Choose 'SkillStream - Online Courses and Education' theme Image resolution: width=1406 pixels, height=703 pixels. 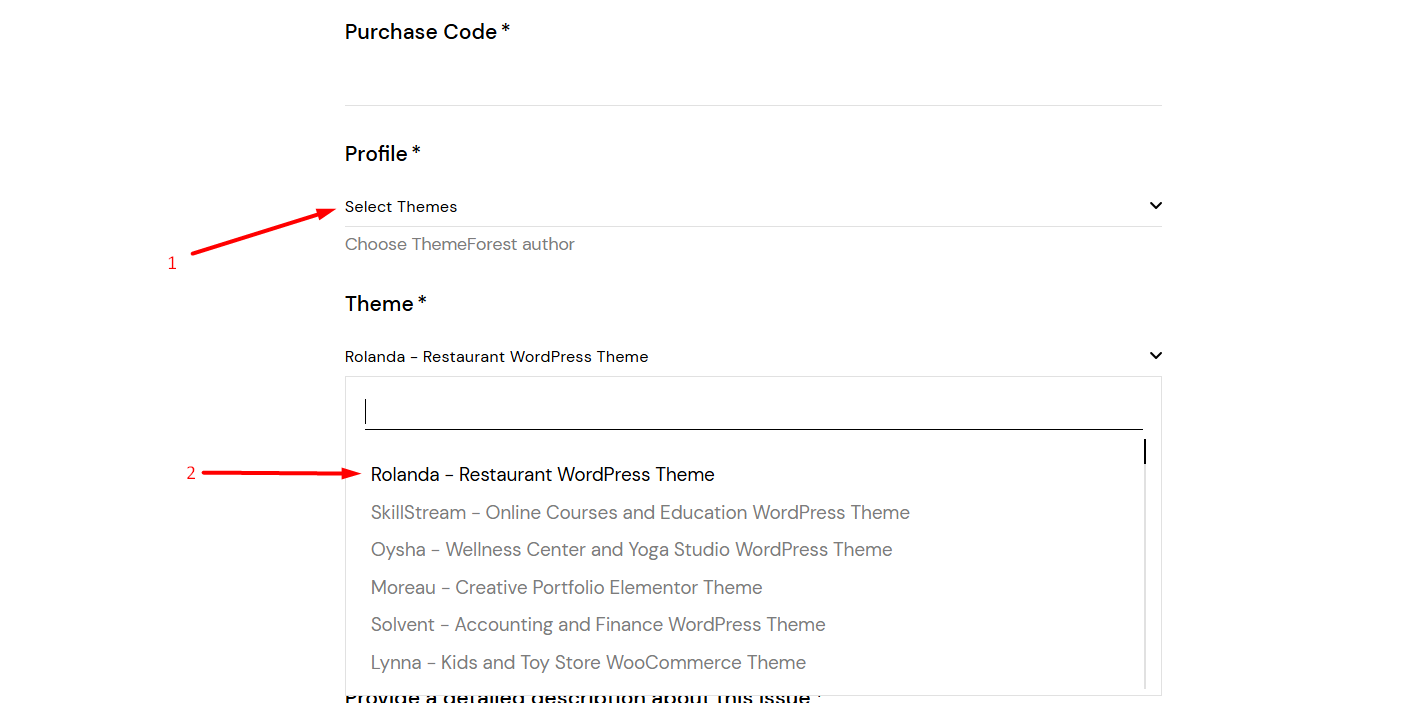(x=640, y=512)
